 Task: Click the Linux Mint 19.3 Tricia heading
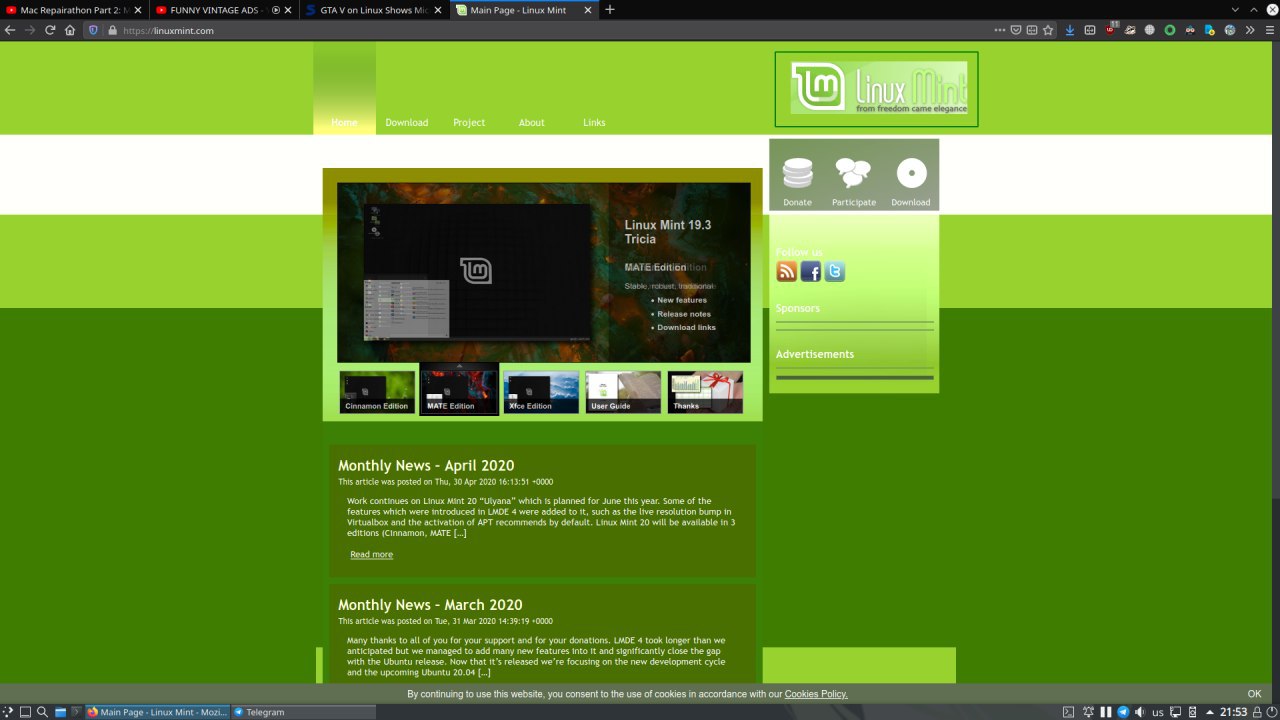point(668,232)
